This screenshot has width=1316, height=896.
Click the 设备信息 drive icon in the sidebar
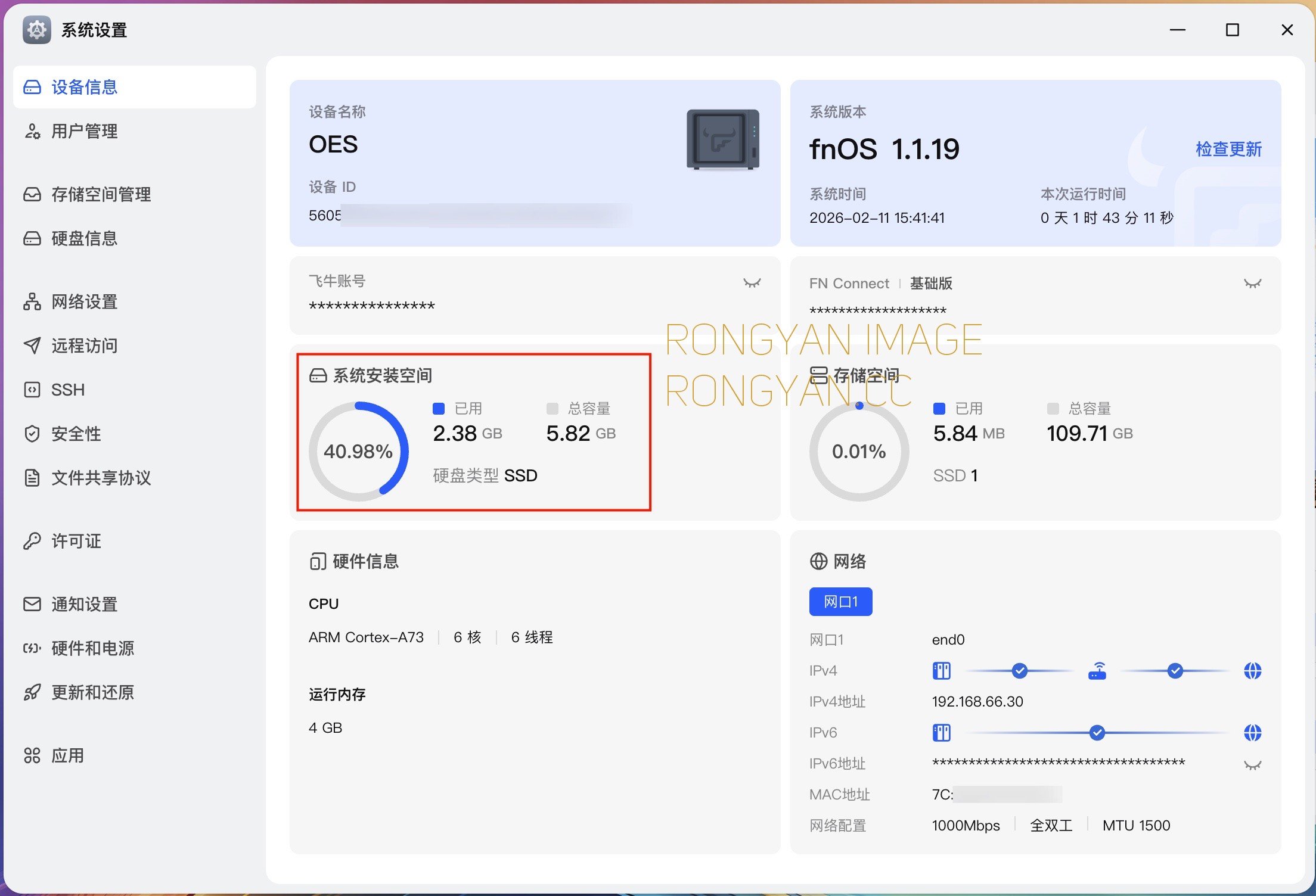(x=32, y=87)
